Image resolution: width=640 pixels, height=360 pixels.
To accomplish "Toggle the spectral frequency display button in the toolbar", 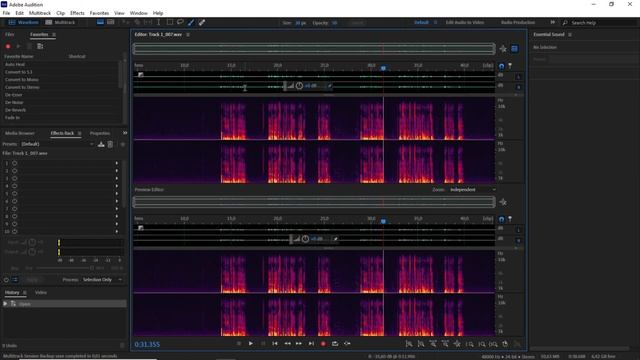I will click(111, 22).
